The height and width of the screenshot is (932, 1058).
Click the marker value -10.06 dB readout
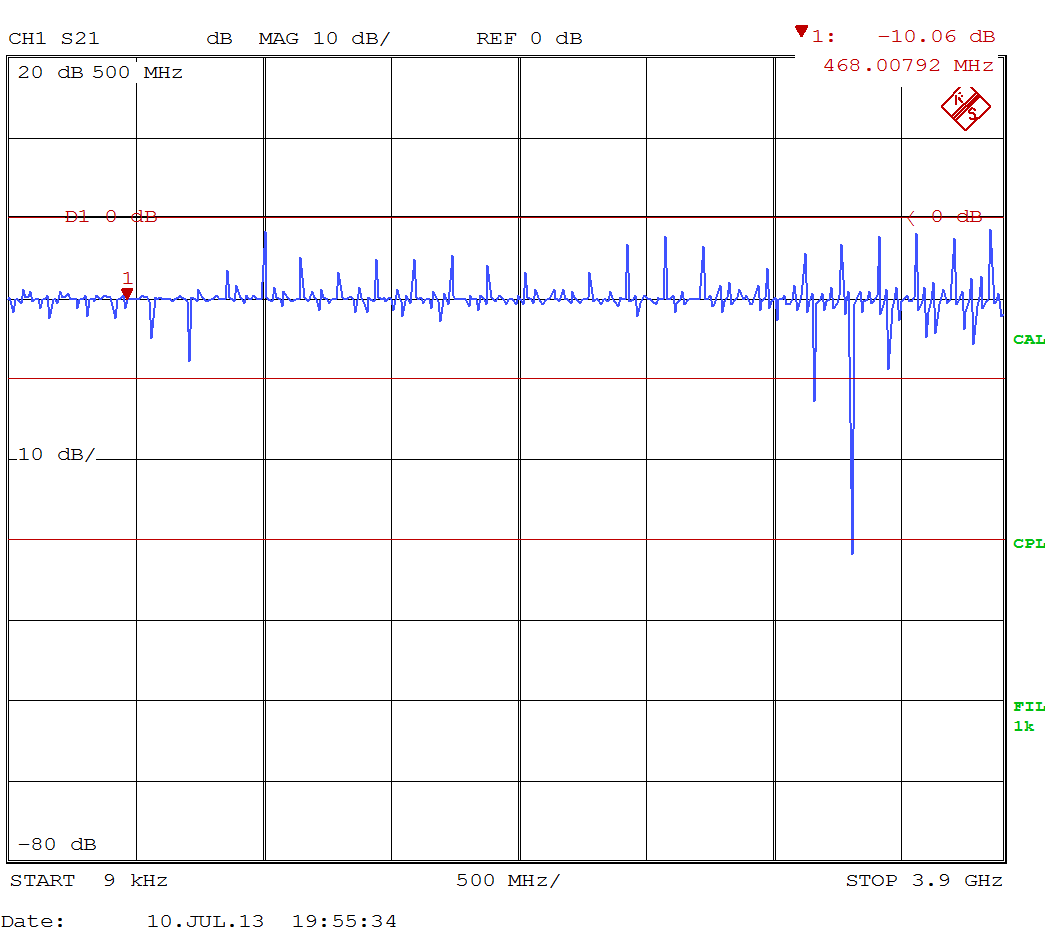[936, 36]
